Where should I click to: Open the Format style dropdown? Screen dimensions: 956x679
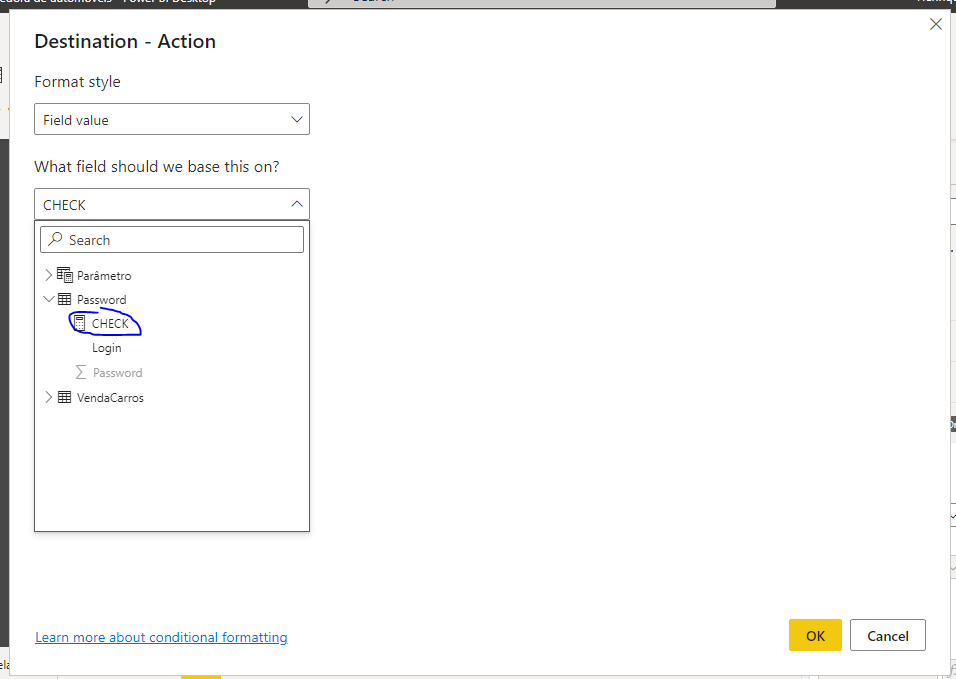[171, 119]
